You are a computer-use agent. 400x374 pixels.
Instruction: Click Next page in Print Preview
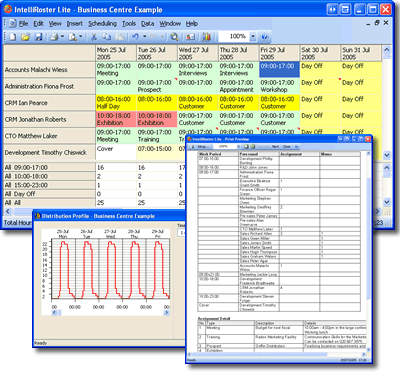click(275, 146)
